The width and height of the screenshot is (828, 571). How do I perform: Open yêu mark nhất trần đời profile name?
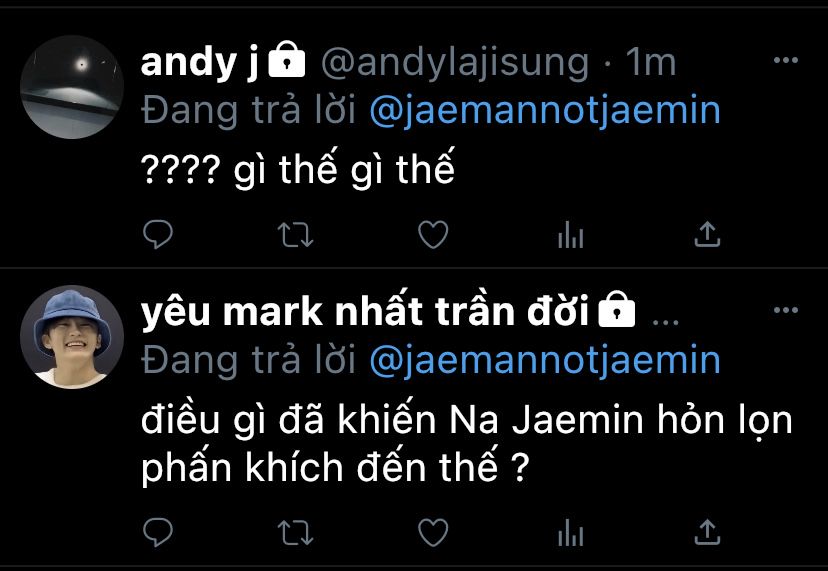click(x=365, y=312)
